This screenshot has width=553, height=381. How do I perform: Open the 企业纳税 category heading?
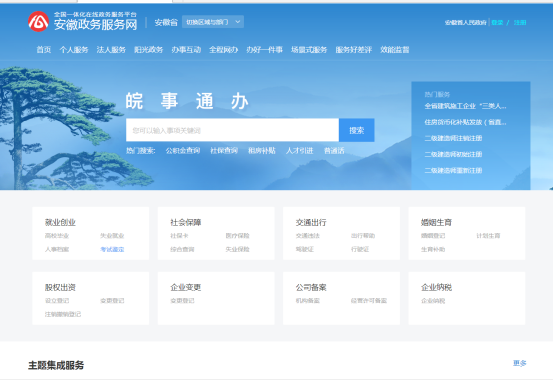click(x=436, y=287)
